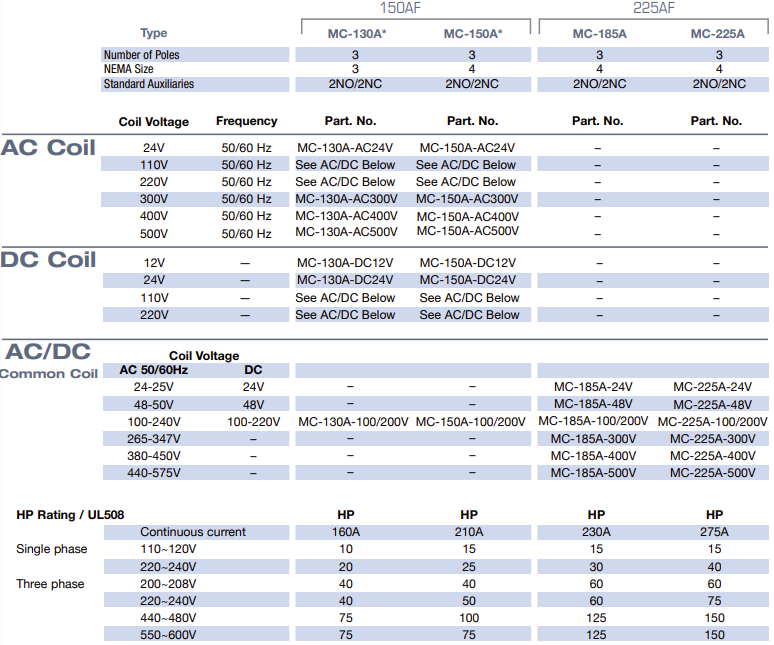This screenshot has width=774, height=645.
Task: Select the 275A continuous current value
Action: point(714,532)
